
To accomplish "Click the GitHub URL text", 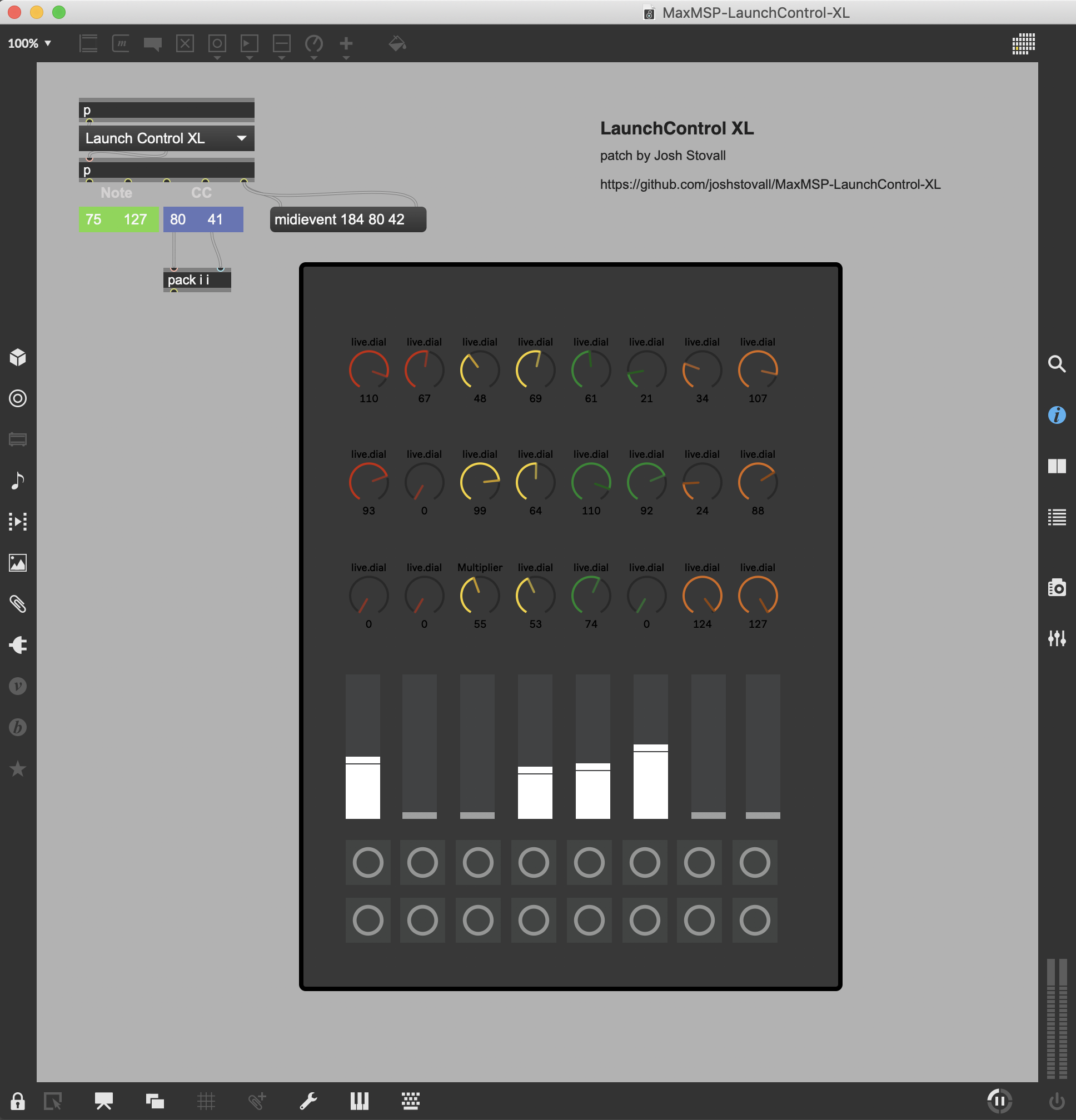I will pos(770,184).
